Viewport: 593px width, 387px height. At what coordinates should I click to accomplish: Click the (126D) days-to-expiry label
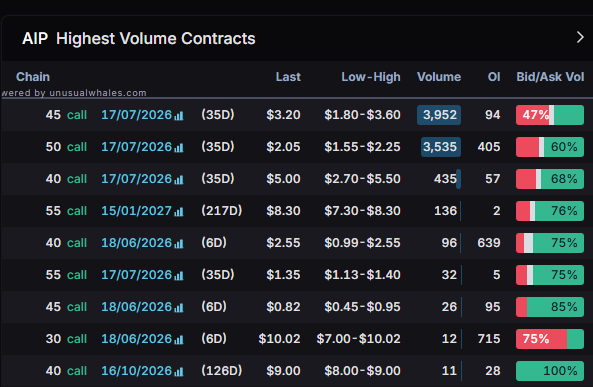pos(221,371)
